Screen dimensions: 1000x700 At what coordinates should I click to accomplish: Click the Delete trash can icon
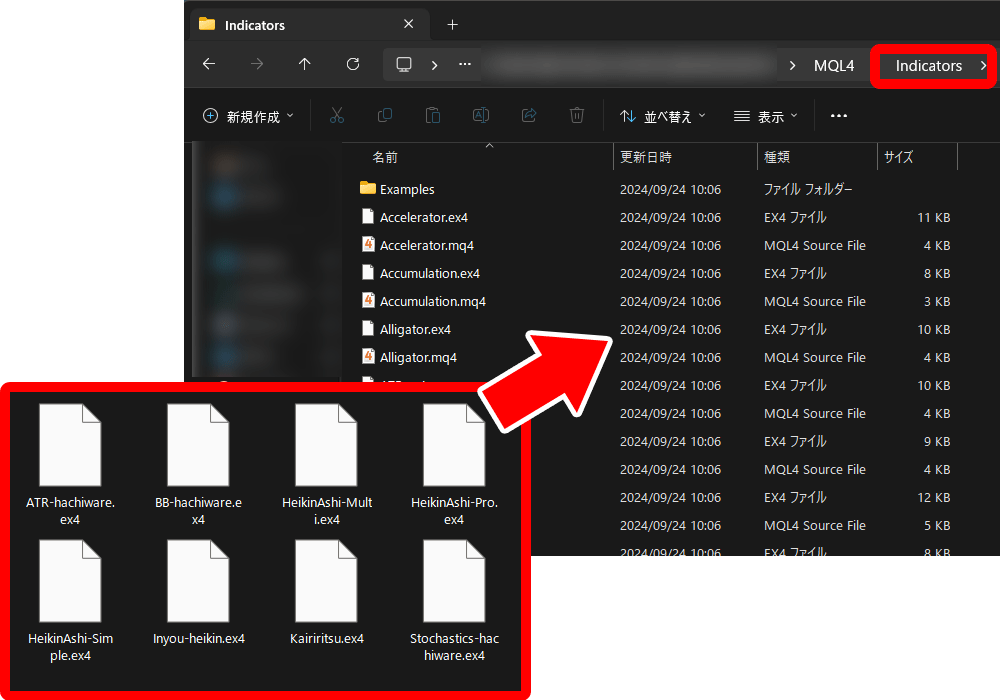577,116
